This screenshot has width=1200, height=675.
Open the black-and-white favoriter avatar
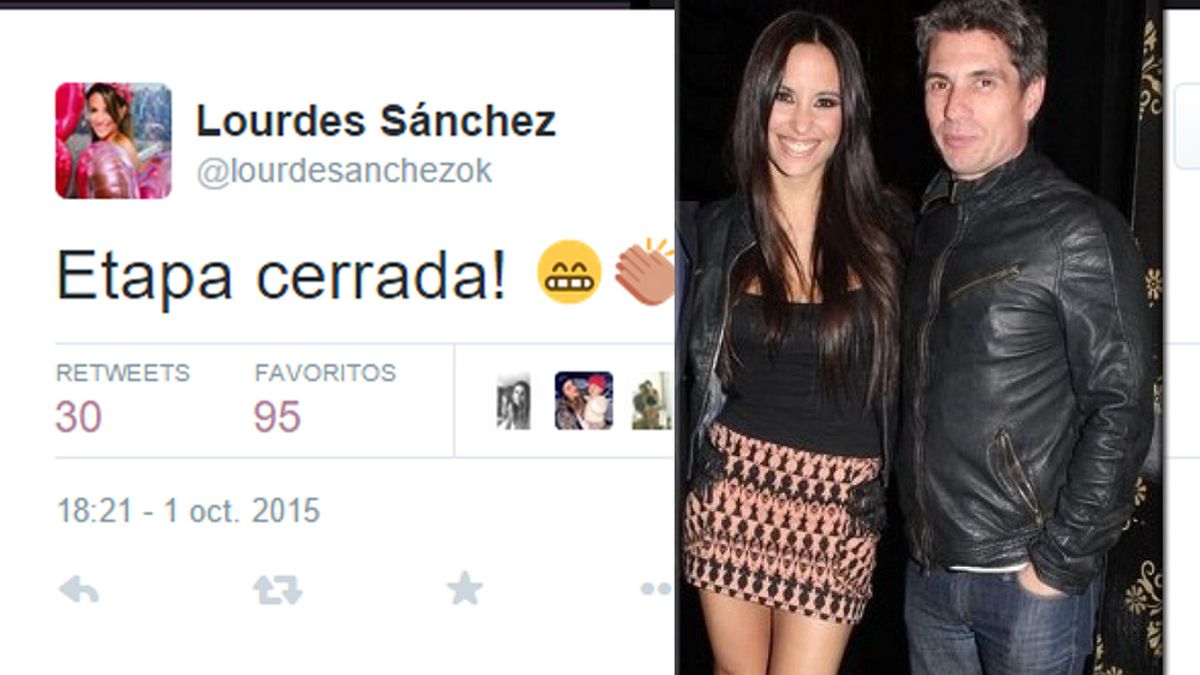click(513, 401)
